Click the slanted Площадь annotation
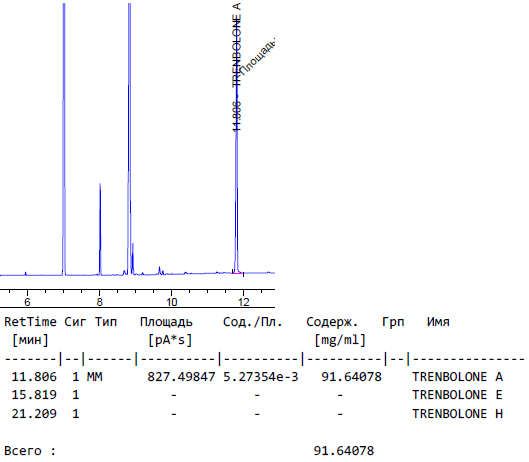Image resolution: width=529 pixels, height=462 pixels. tap(258, 56)
